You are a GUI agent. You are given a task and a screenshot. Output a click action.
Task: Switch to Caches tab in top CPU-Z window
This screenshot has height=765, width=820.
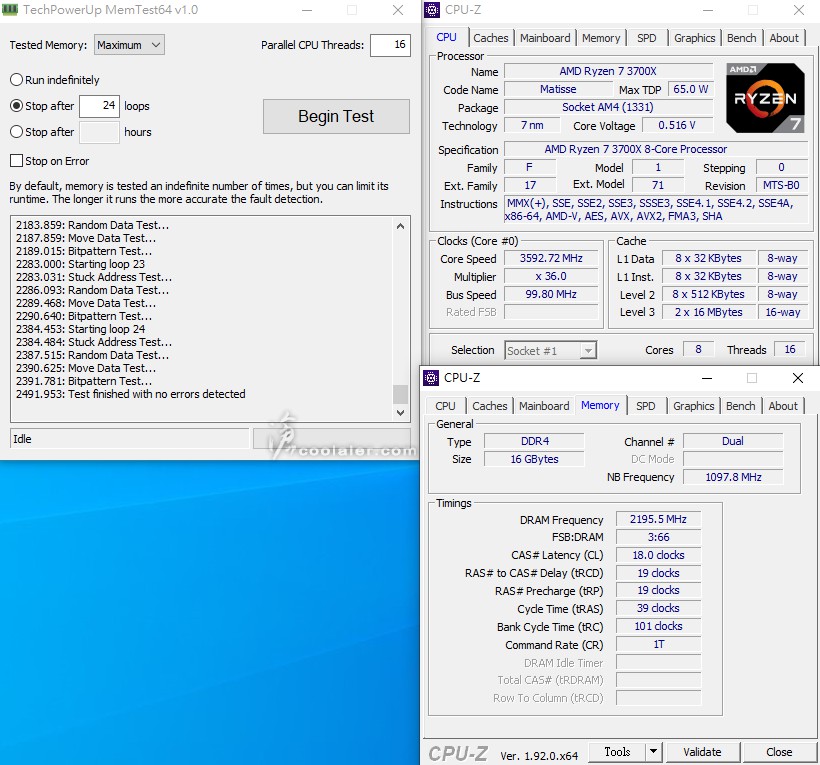coord(491,38)
